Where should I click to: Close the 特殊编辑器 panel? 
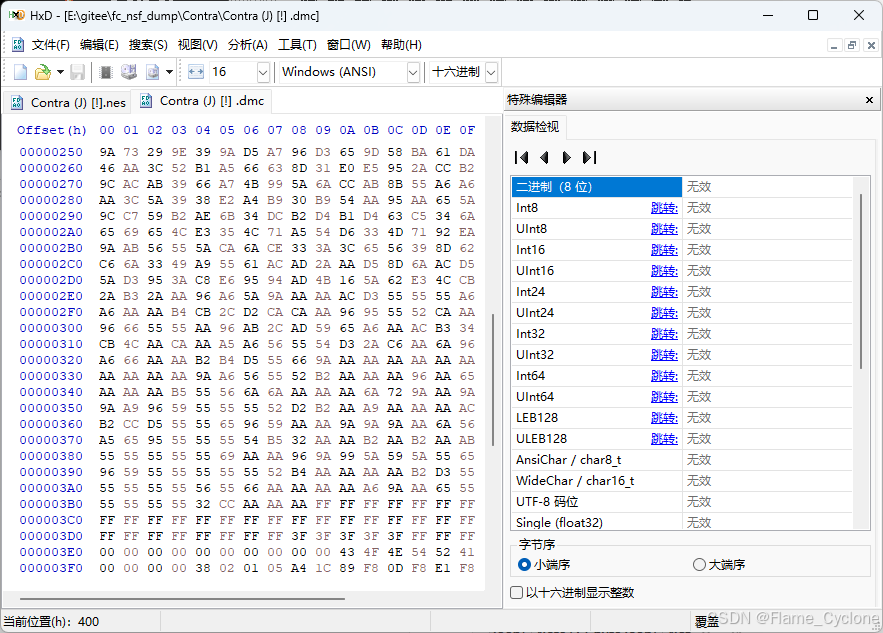[869, 100]
